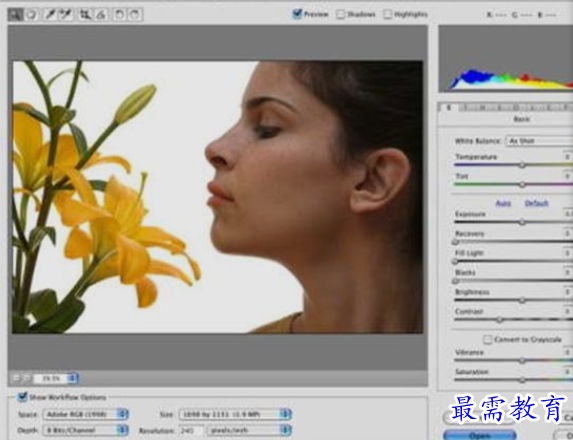Screen dimensions: 573x440
Task: Click the Exposure slider handle
Action: click(x=522, y=222)
